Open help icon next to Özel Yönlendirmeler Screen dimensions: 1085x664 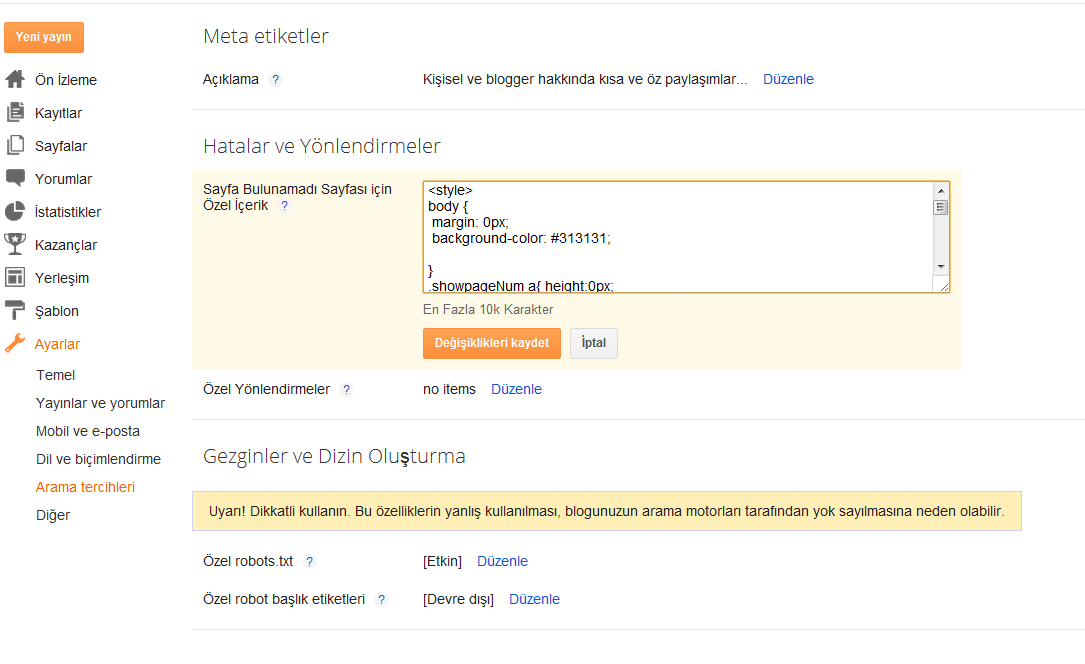pos(347,389)
